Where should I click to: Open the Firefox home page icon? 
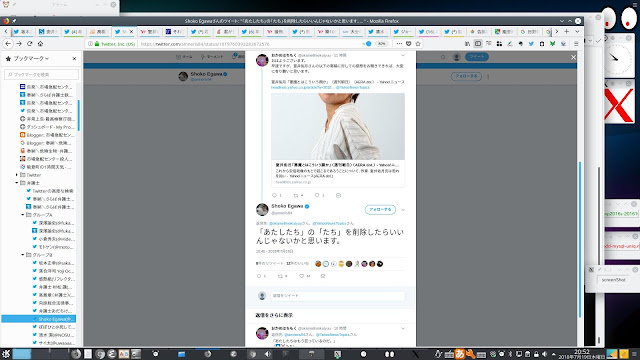[x=40, y=44]
